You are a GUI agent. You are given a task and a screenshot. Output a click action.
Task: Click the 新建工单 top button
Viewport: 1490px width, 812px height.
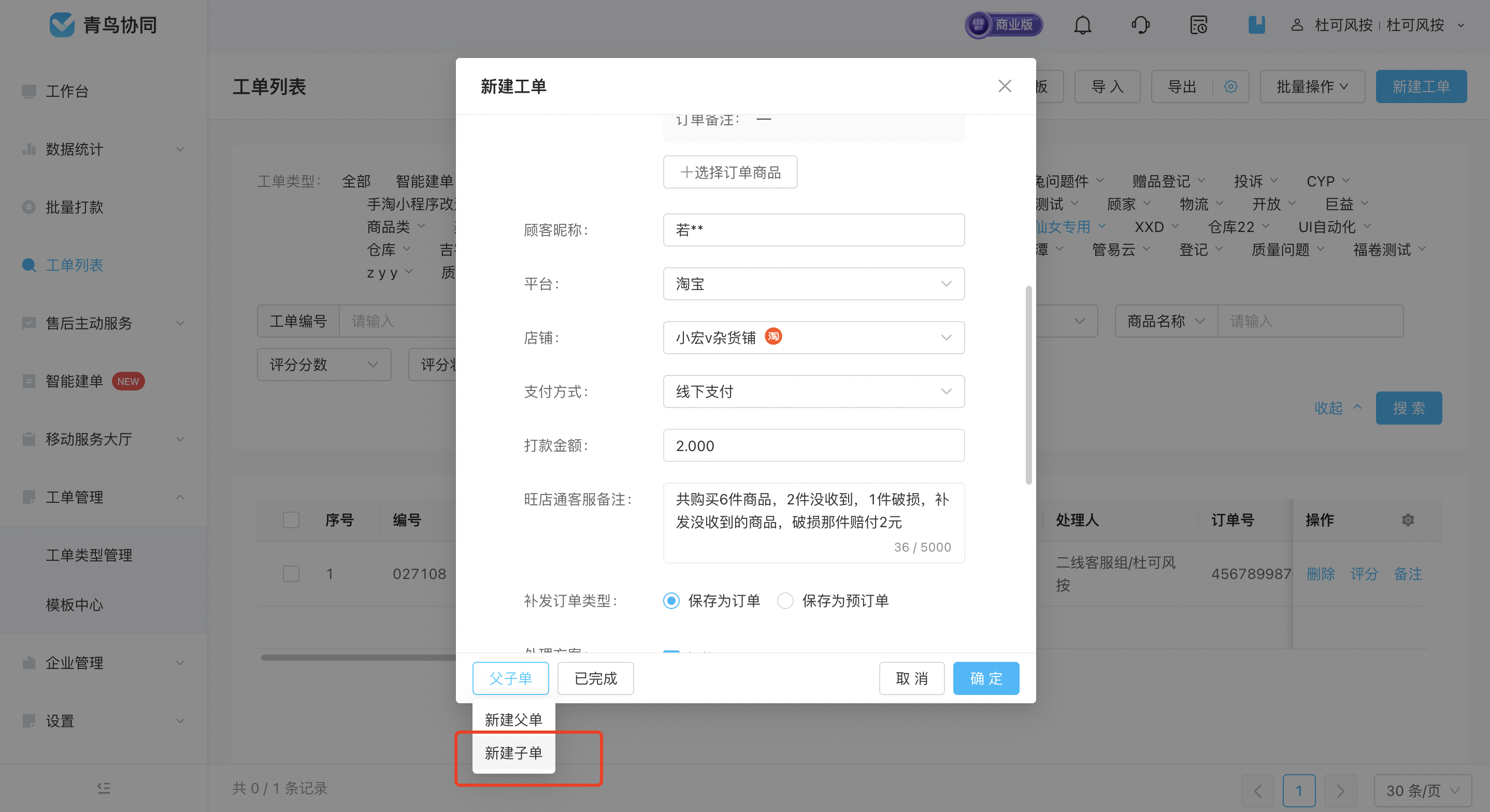tap(1421, 87)
